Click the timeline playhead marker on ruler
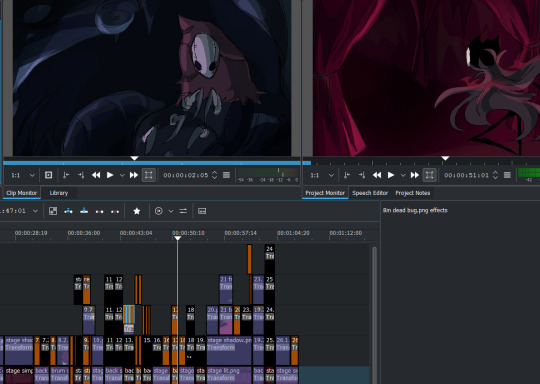540x384 pixels. (177, 238)
